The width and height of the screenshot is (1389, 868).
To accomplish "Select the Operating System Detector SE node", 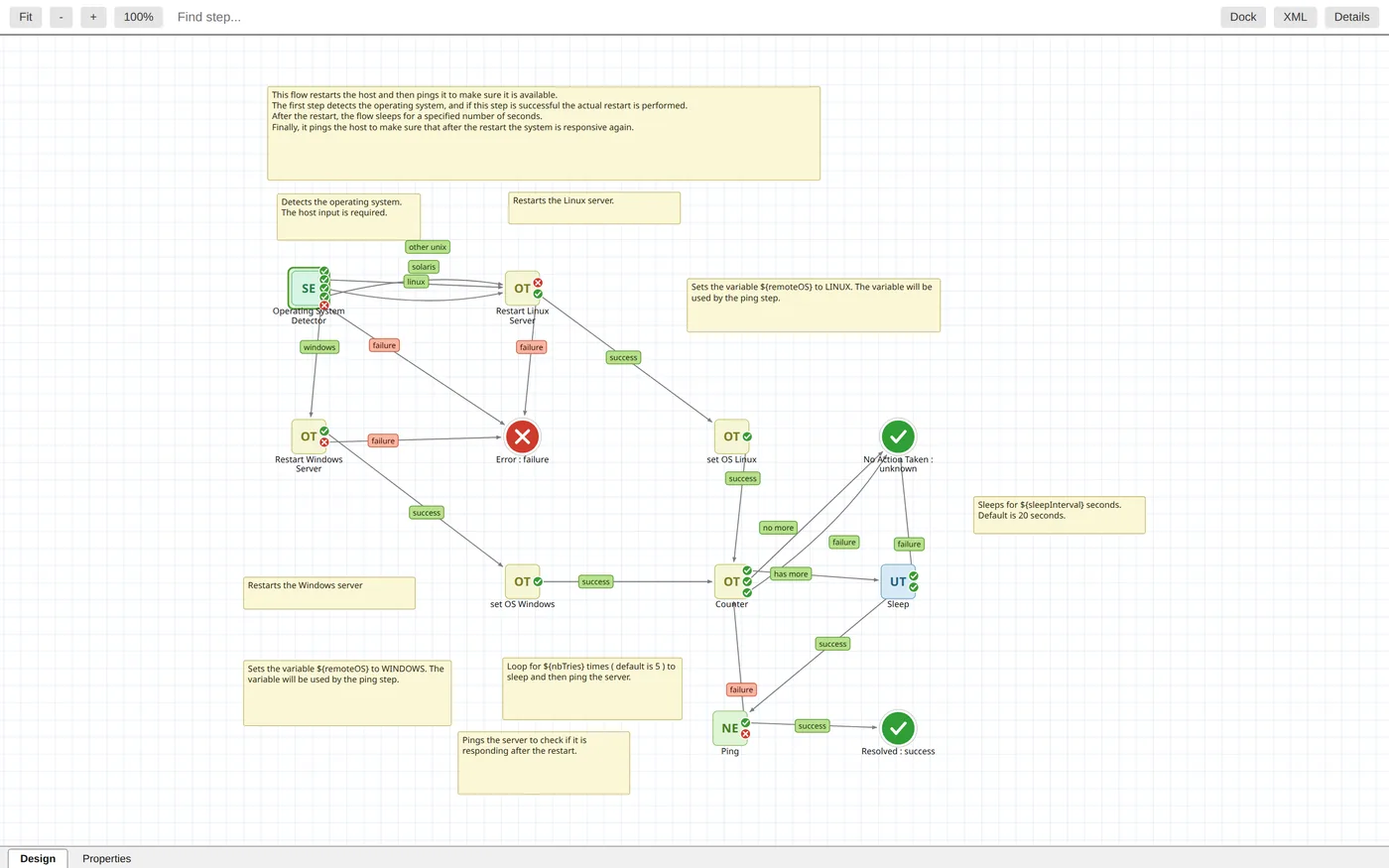I will coord(309,288).
